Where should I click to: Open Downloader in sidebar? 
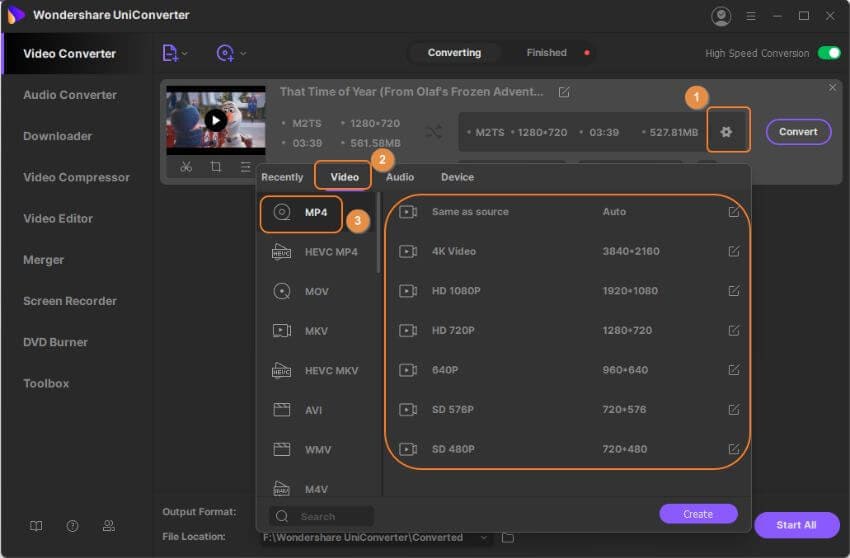click(x=57, y=136)
